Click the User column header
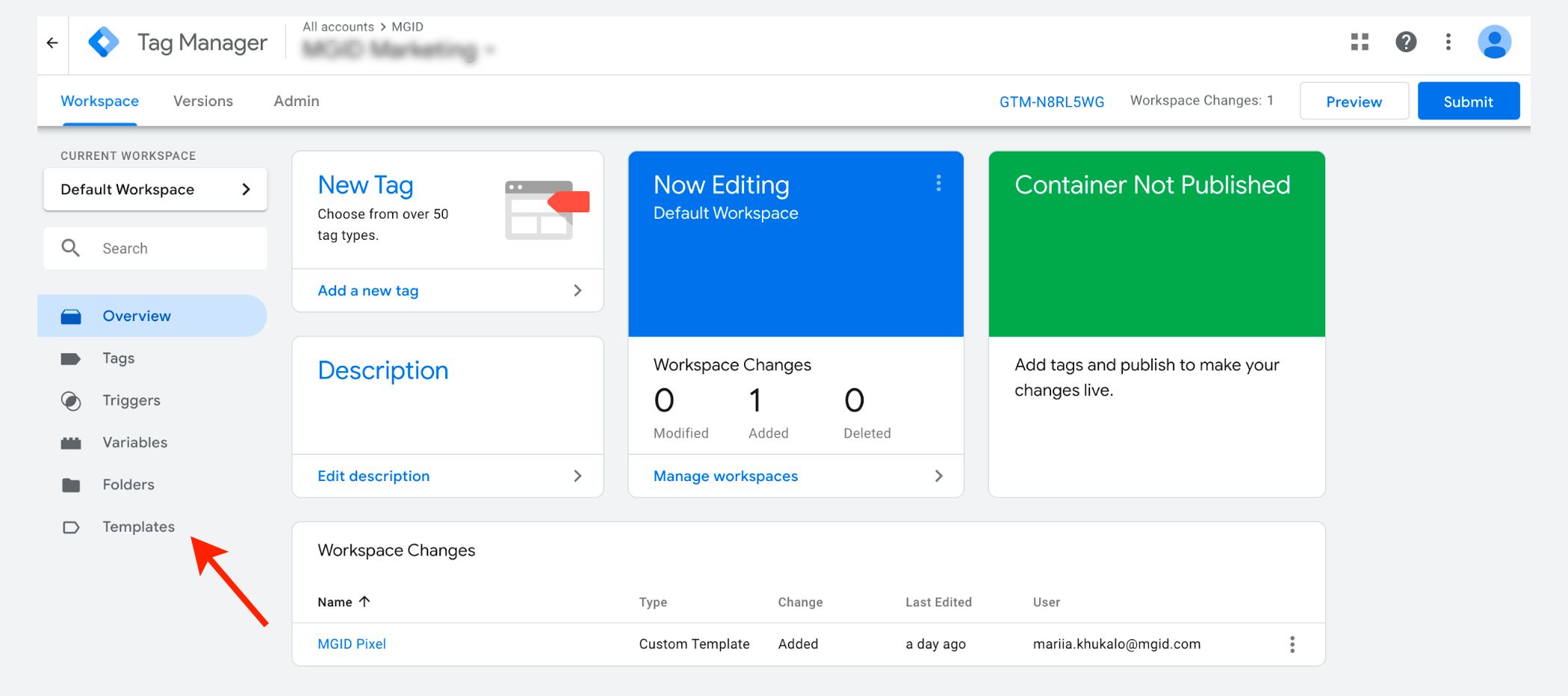The image size is (1568, 696). (x=1047, y=602)
